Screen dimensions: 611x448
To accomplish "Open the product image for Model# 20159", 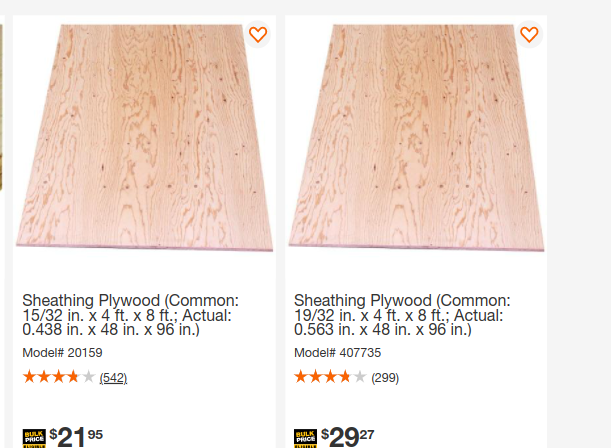I will click(x=145, y=138).
